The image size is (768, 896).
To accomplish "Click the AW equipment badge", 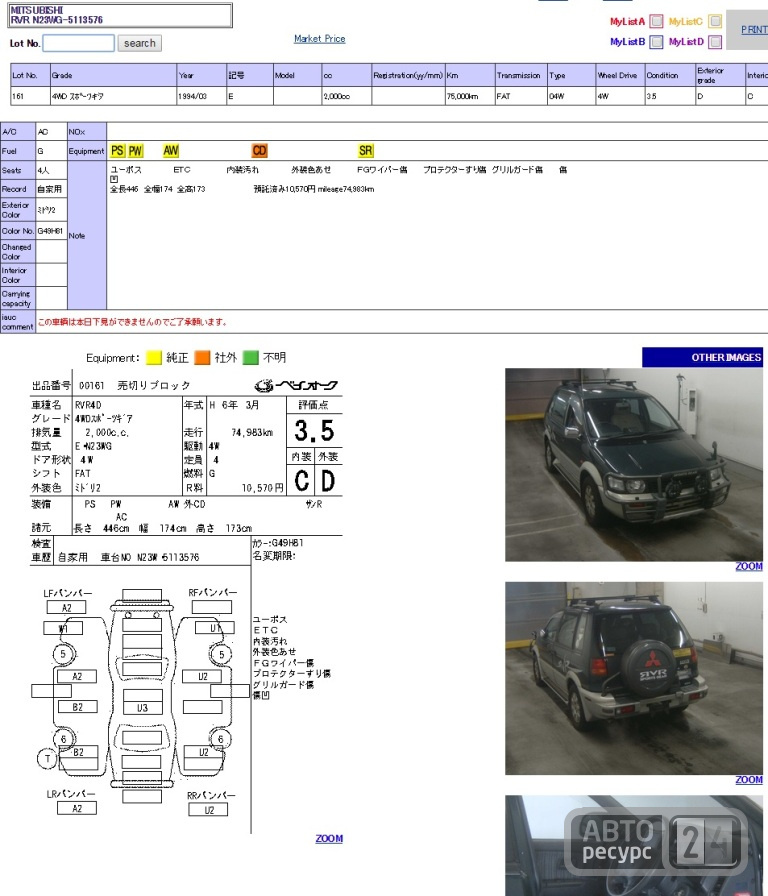I will click(171, 150).
